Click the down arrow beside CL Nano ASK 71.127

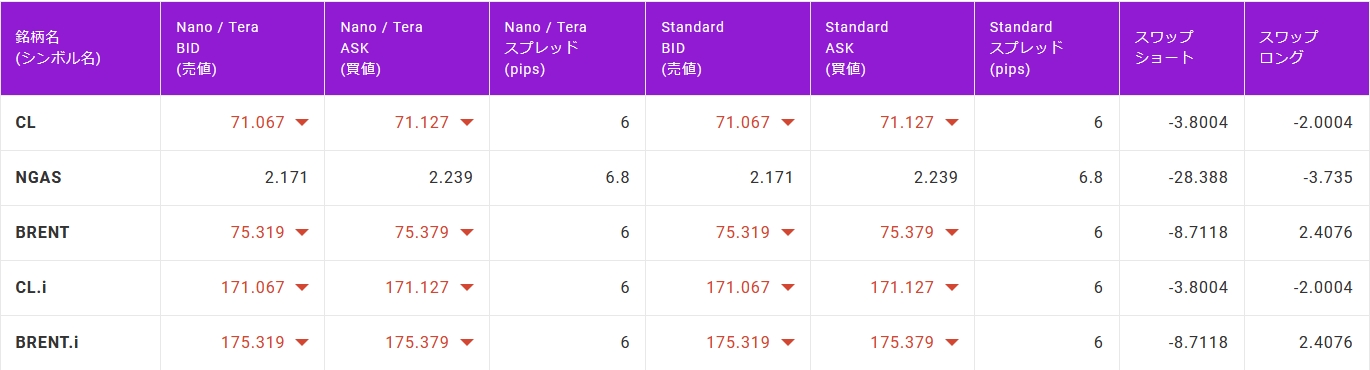click(466, 123)
